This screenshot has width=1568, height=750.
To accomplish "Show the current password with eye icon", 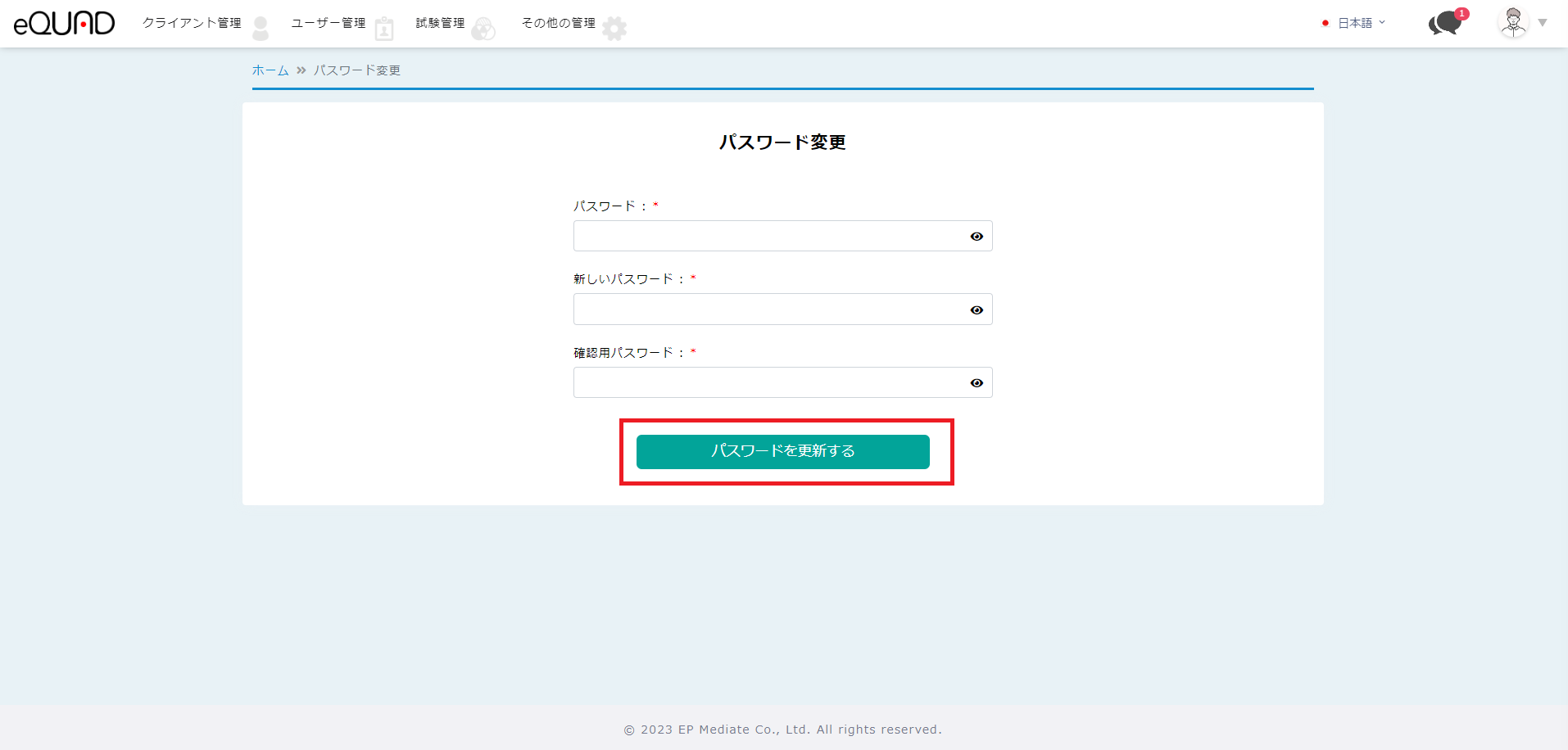I will pyautogui.click(x=977, y=237).
